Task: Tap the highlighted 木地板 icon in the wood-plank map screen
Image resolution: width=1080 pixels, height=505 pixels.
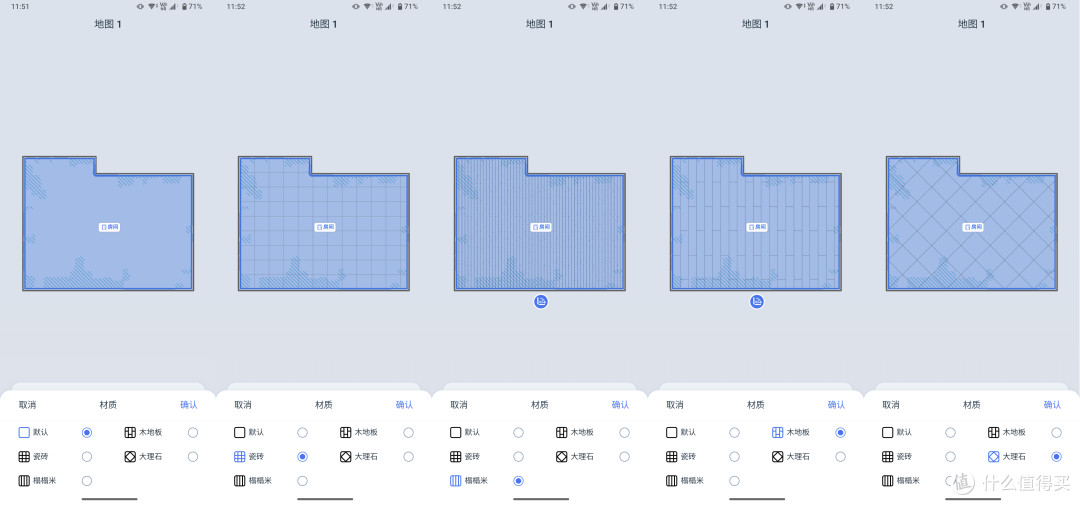Action: (x=778, y=433)
